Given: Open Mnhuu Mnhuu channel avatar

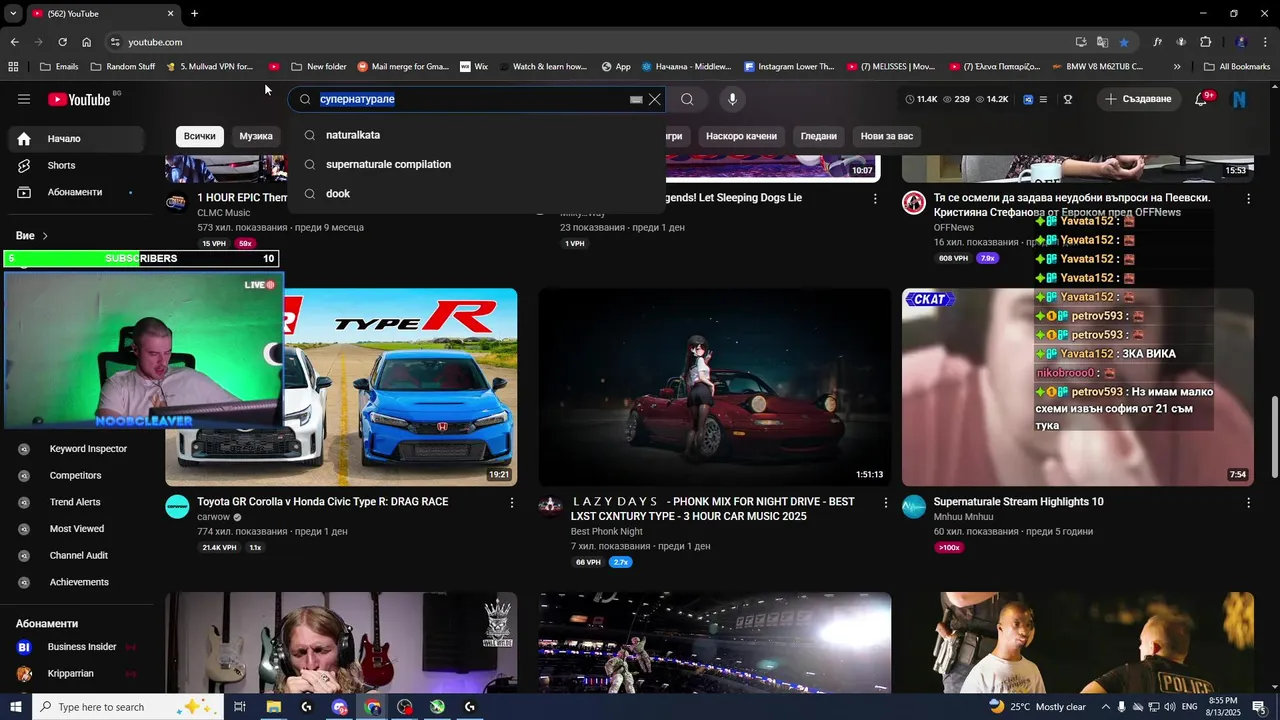Looking at the screenshot, I should [914, 506].
